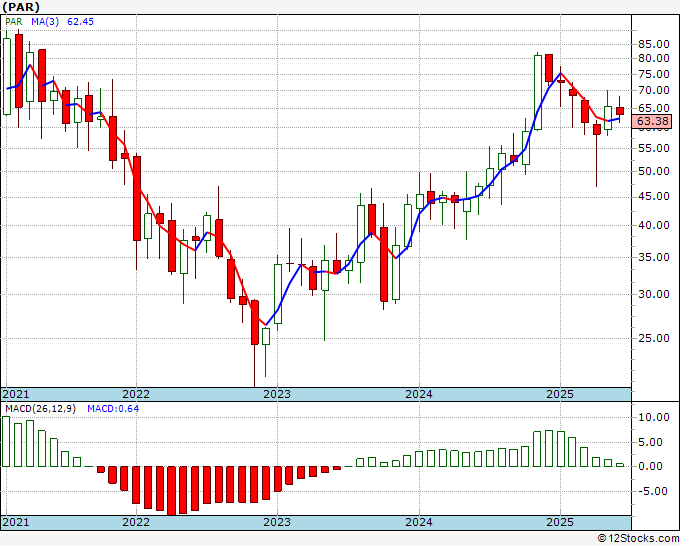Click the MA(3) indicator label
Viewport: 680px width, 546px height.
click(45, 22)
